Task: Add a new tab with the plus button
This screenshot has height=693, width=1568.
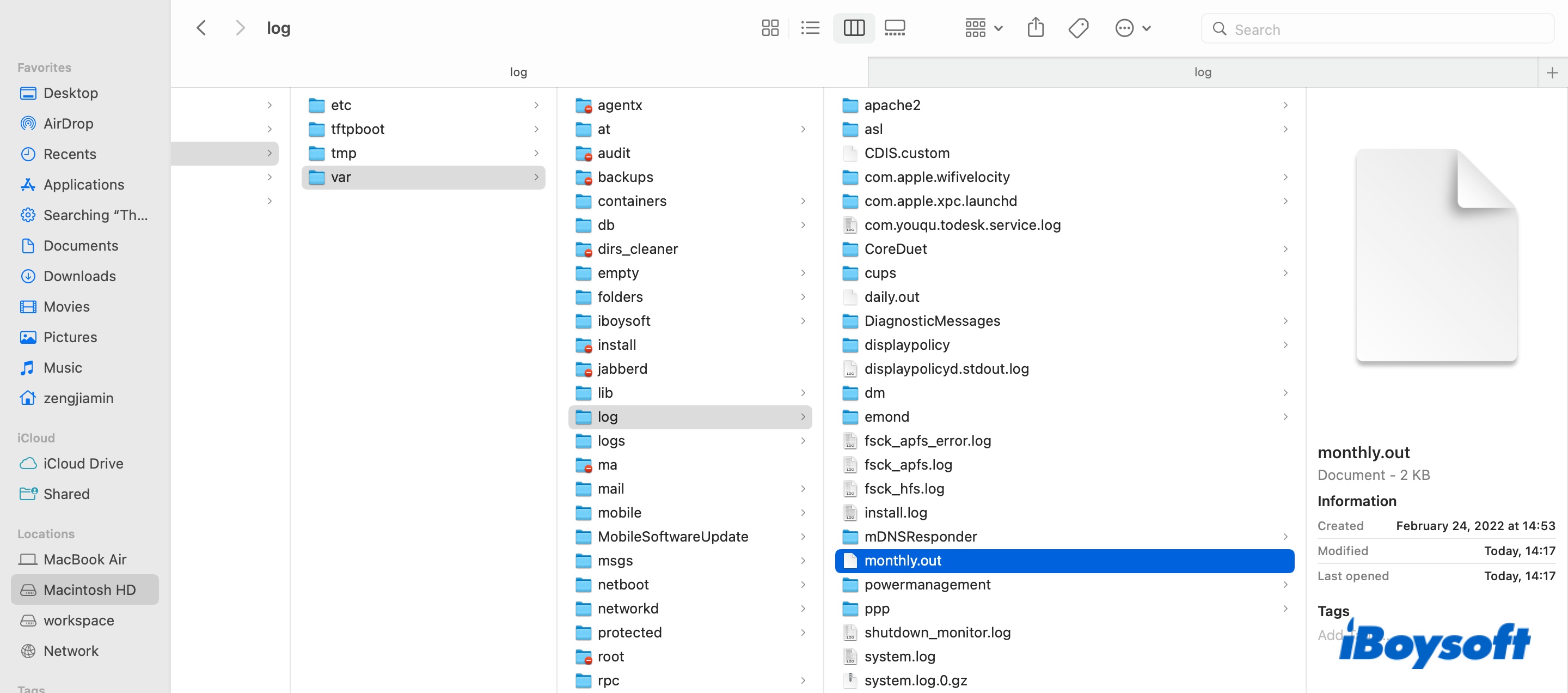Action: click(1552, 72)
